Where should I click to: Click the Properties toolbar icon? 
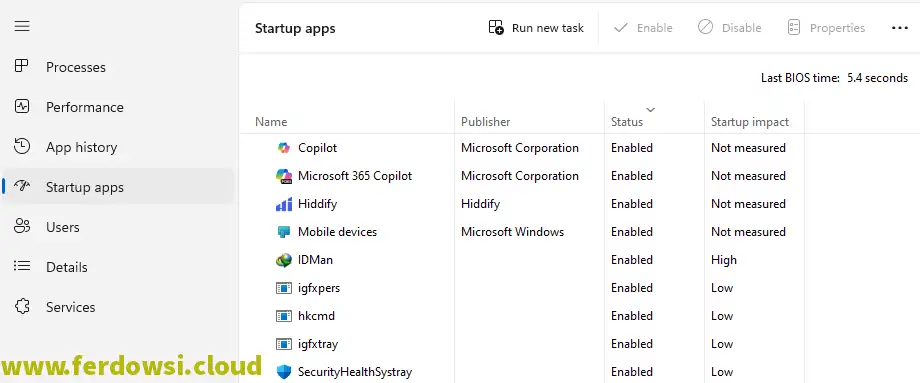(793, 28)
